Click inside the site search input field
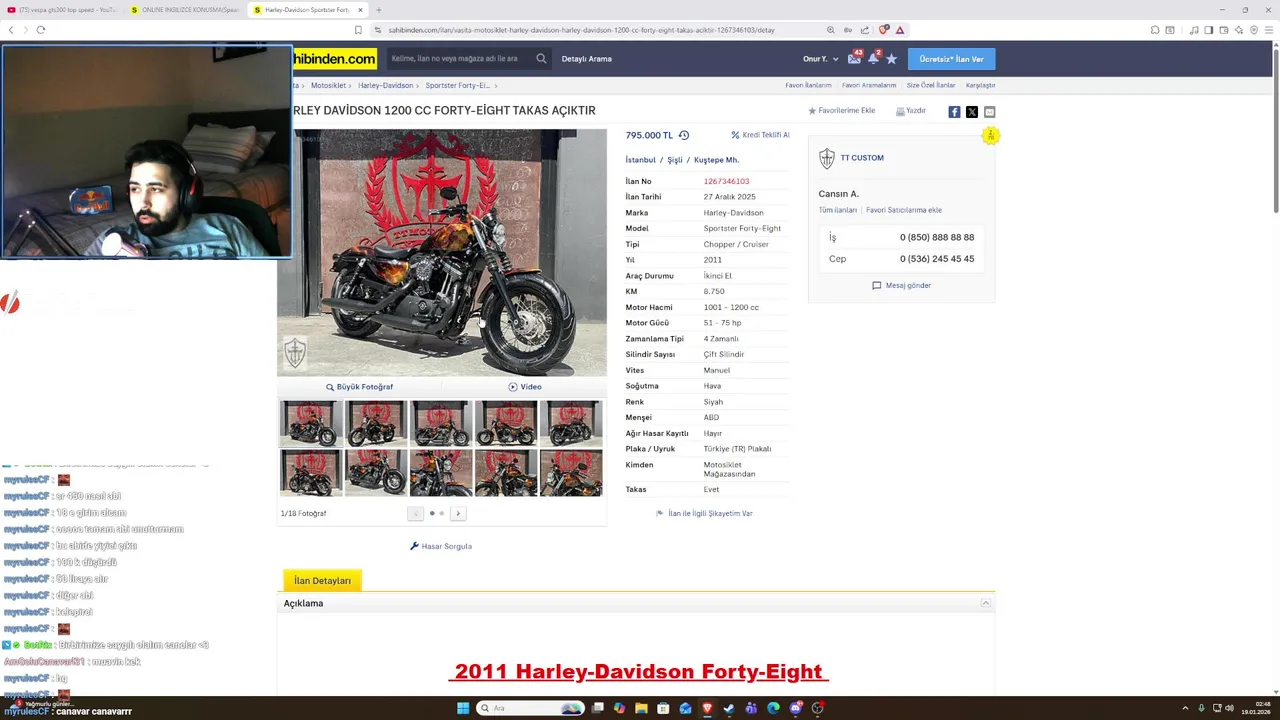 pos(460,59)
